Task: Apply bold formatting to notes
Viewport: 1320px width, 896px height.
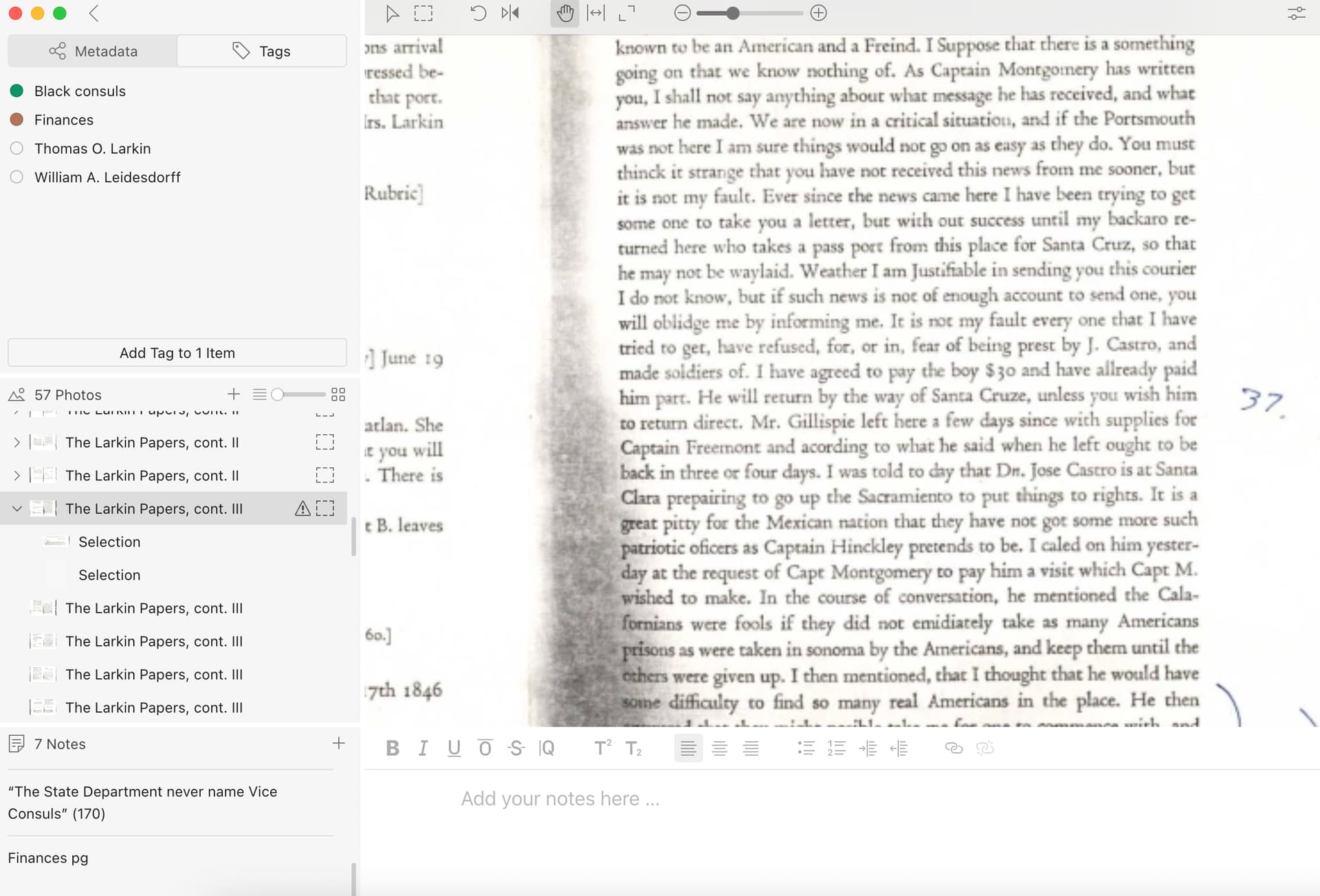Action: (x=393, y=748)
